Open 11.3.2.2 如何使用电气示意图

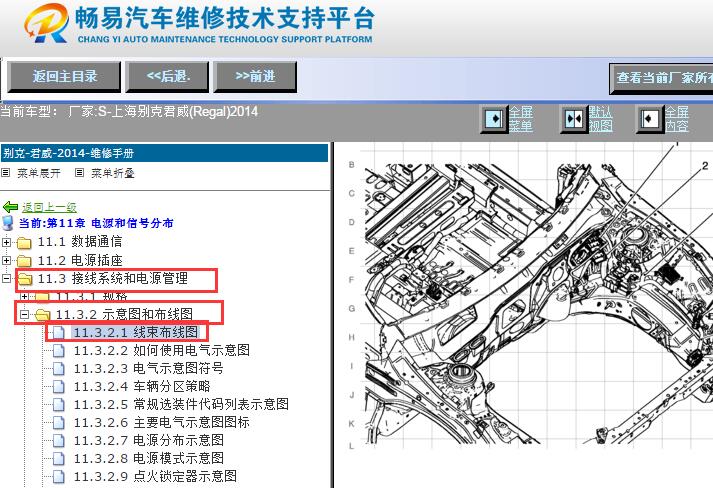coord(161,350)
